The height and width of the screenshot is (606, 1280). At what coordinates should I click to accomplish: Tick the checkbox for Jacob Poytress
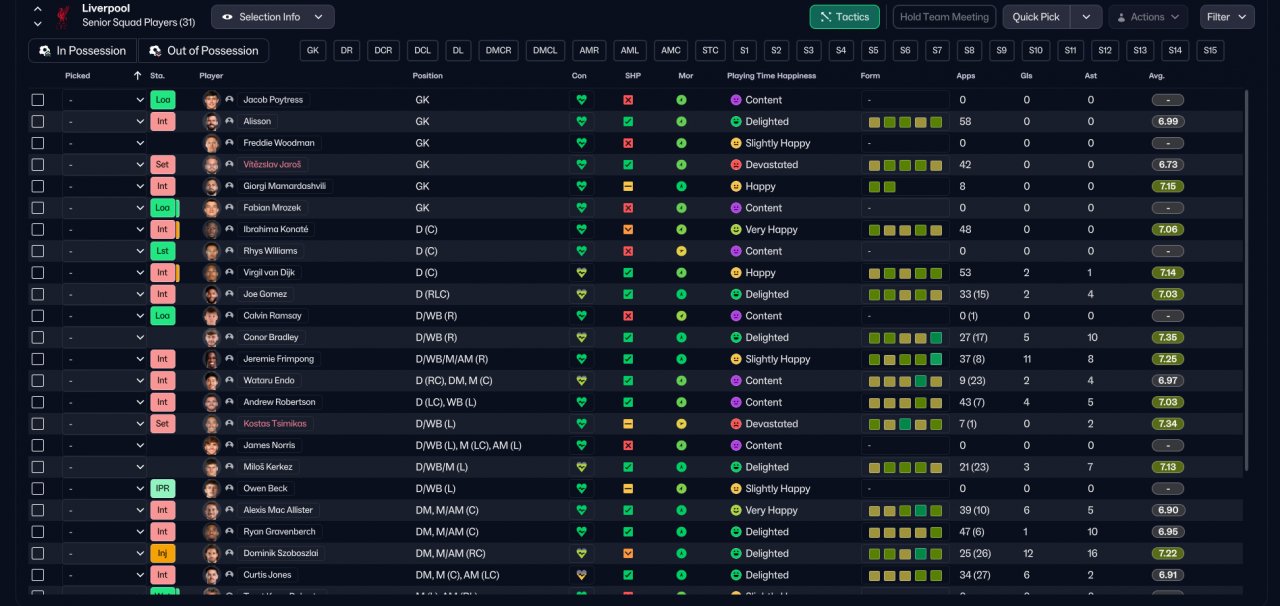(38, 100)
